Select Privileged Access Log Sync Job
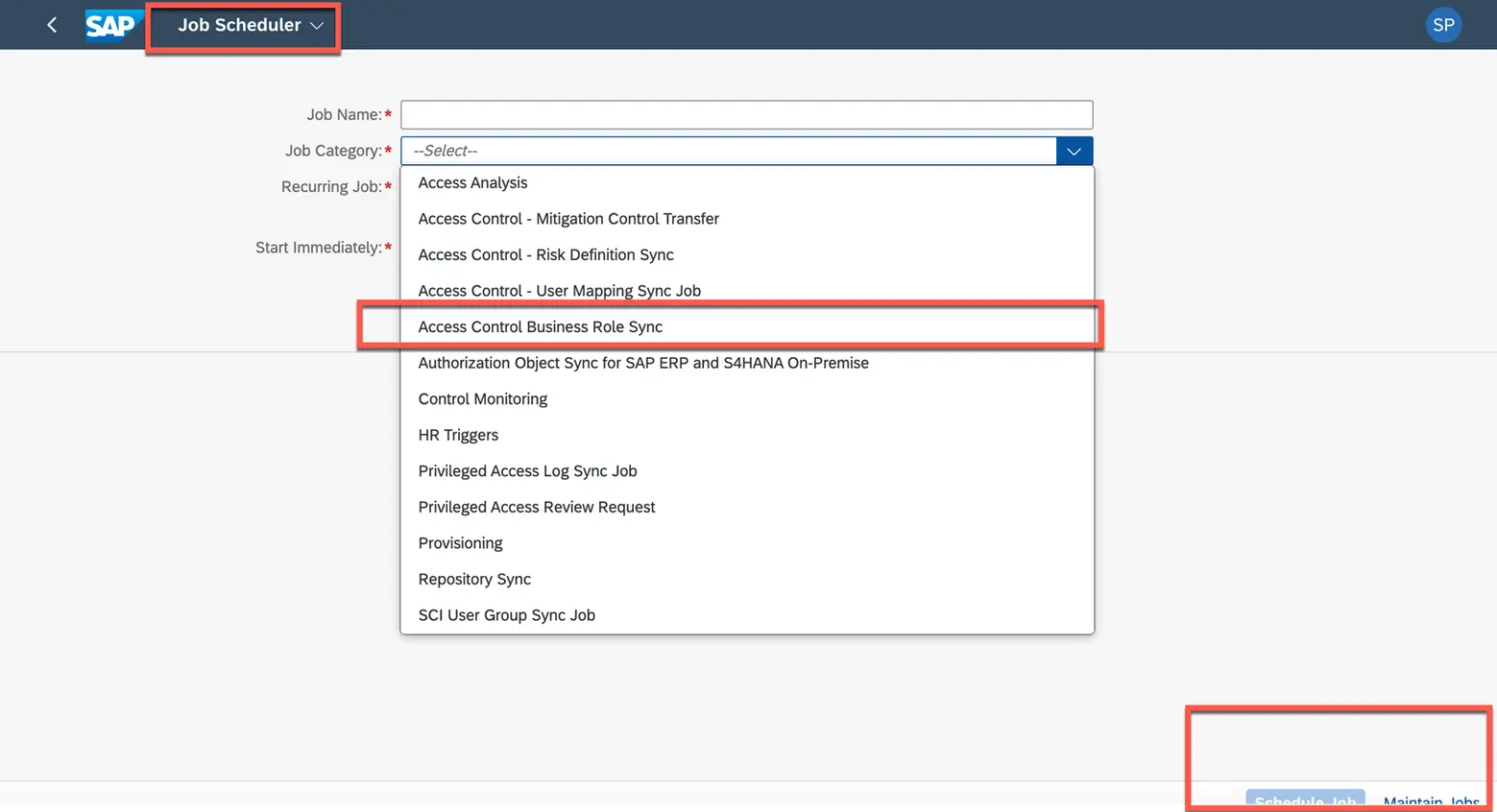Screen dimensions: 1497x812 click(x=527, y=470)
